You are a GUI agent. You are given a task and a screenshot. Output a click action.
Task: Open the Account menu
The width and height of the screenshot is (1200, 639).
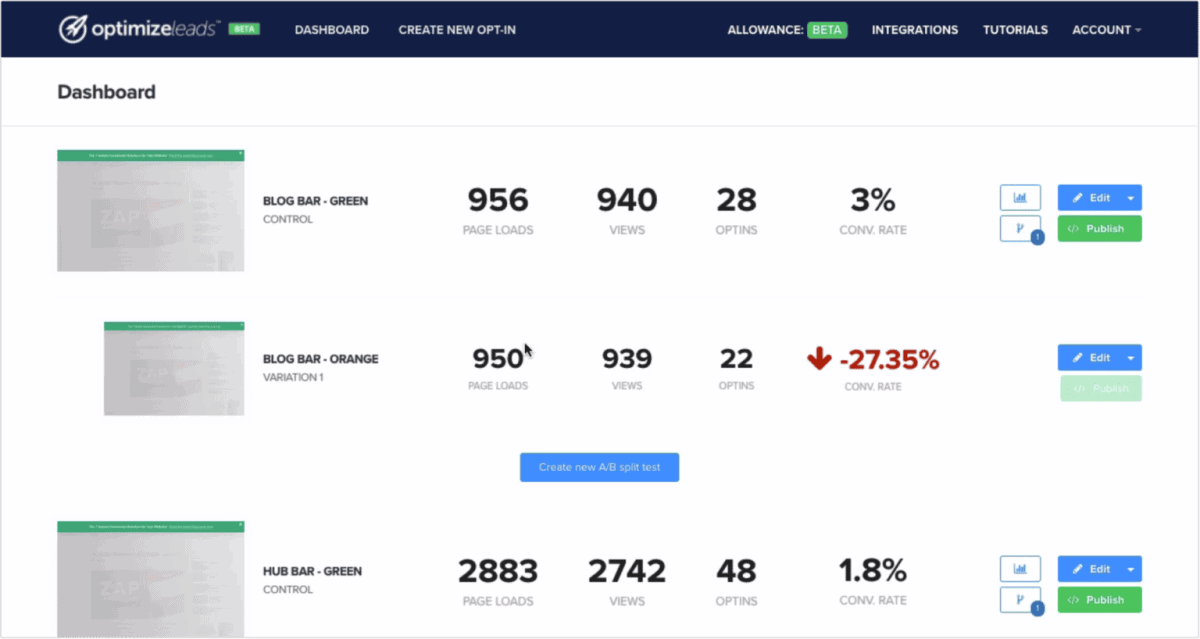pos(1106,30)
